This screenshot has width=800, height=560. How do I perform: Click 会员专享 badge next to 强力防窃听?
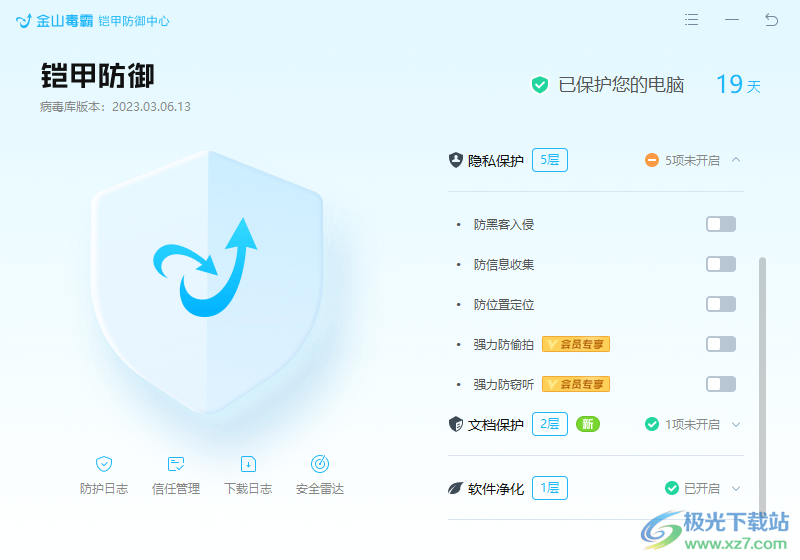(576, 384)
